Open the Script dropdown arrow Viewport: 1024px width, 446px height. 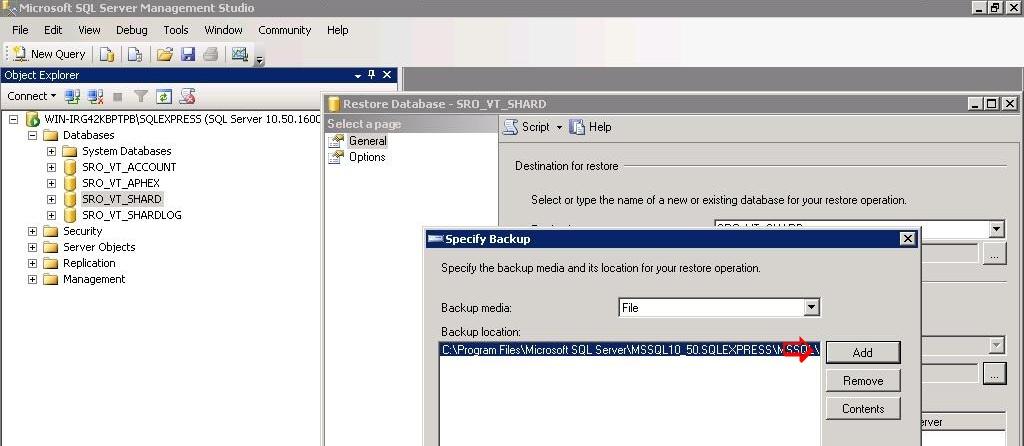(x=560, y=127)
